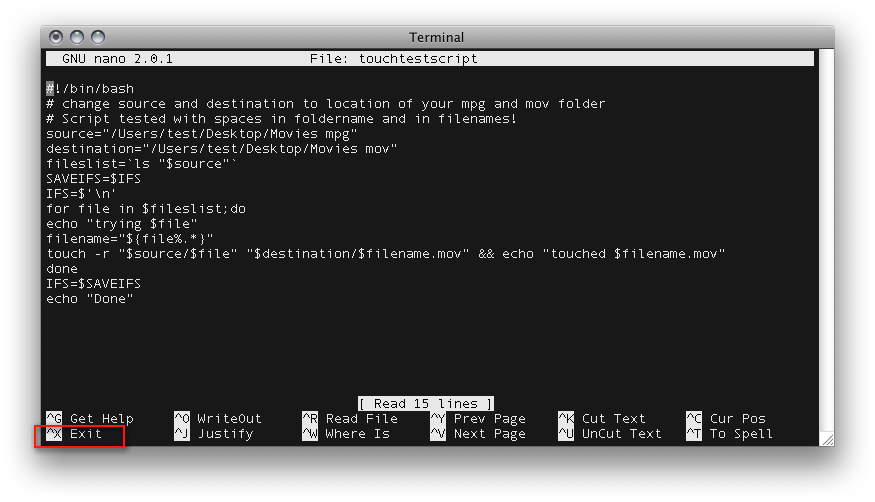Click the '[ Read 15 lines ]' status message

426,403
